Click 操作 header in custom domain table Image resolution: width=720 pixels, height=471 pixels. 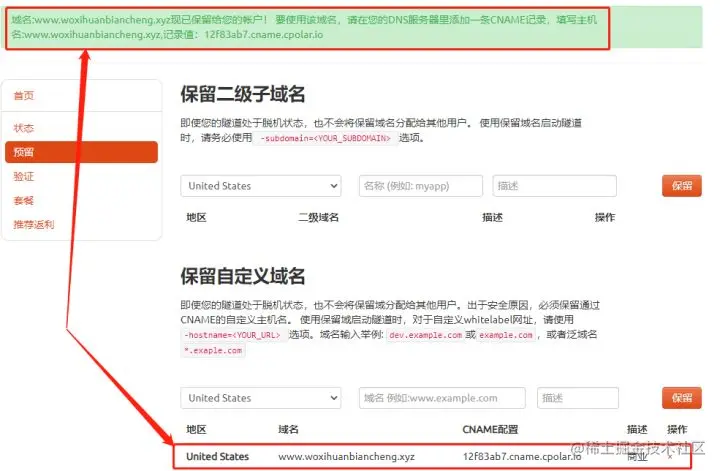pos(677,430)
